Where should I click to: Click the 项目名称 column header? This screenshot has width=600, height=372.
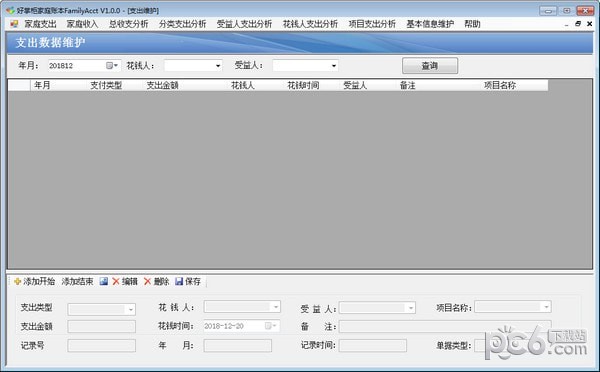pos(514,85)
